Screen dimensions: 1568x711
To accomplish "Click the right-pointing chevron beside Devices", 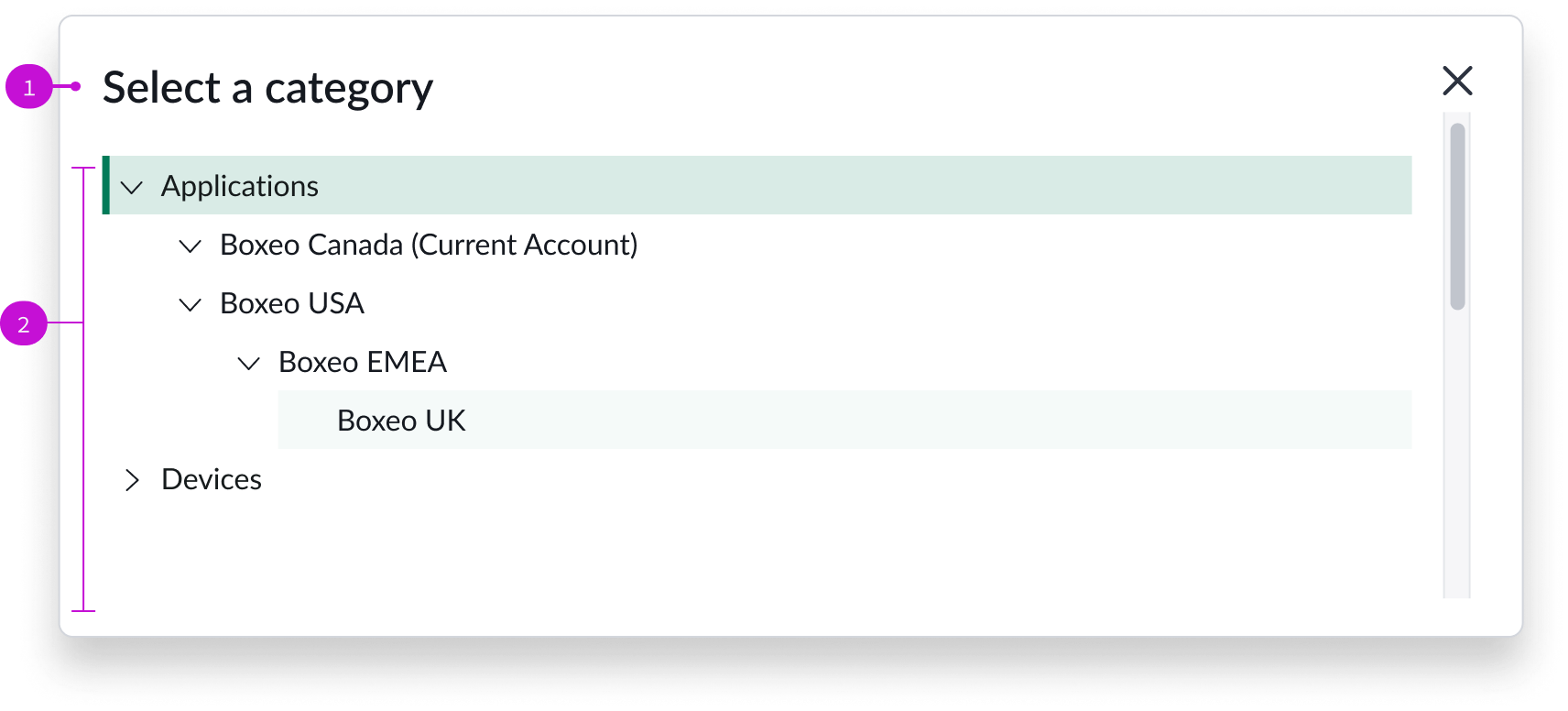I will coord(131,480).
